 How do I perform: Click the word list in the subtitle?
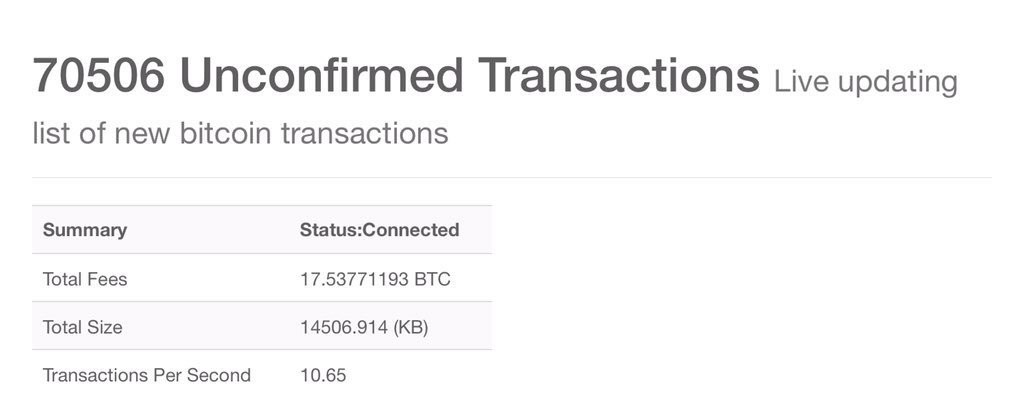point(51,133)
